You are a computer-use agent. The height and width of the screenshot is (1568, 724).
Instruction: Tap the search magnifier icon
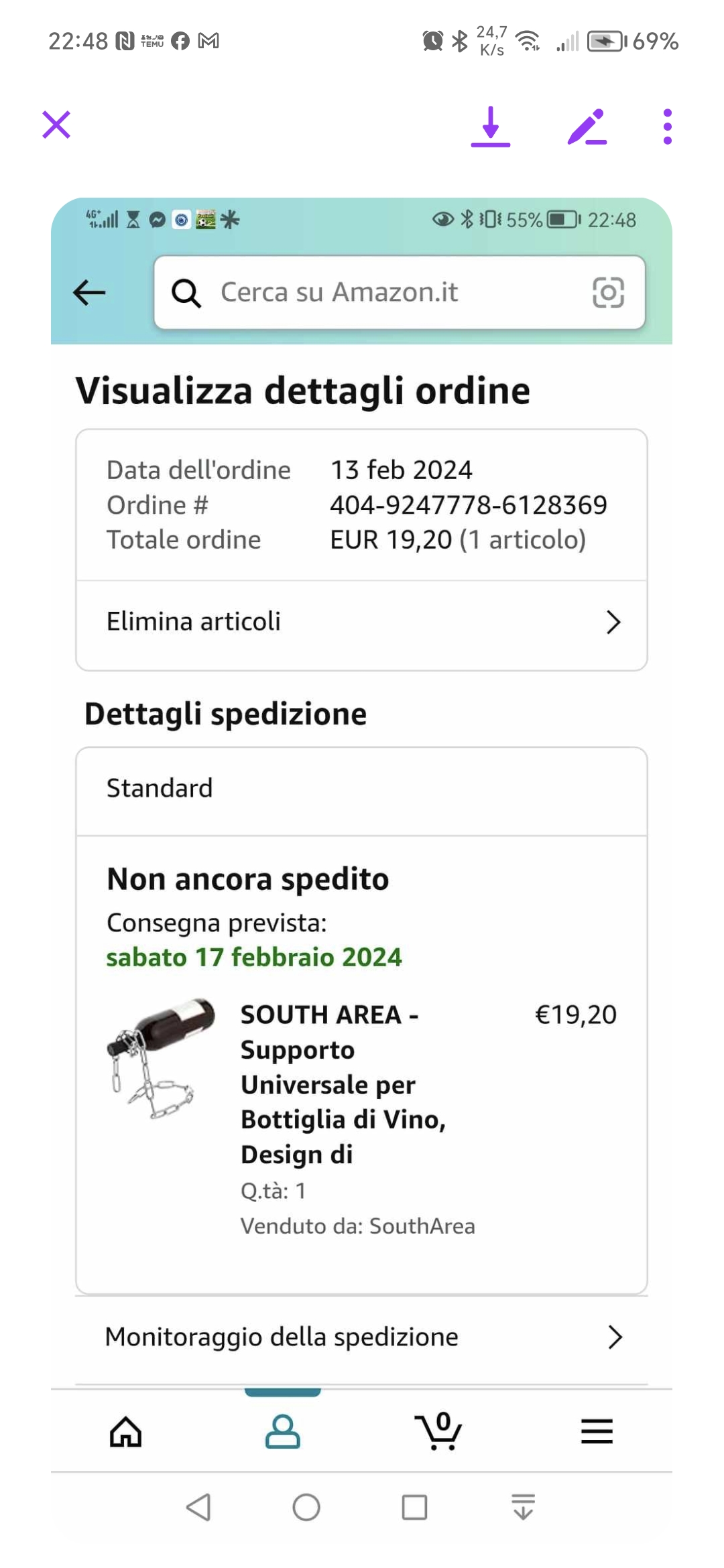pos(186,293)
